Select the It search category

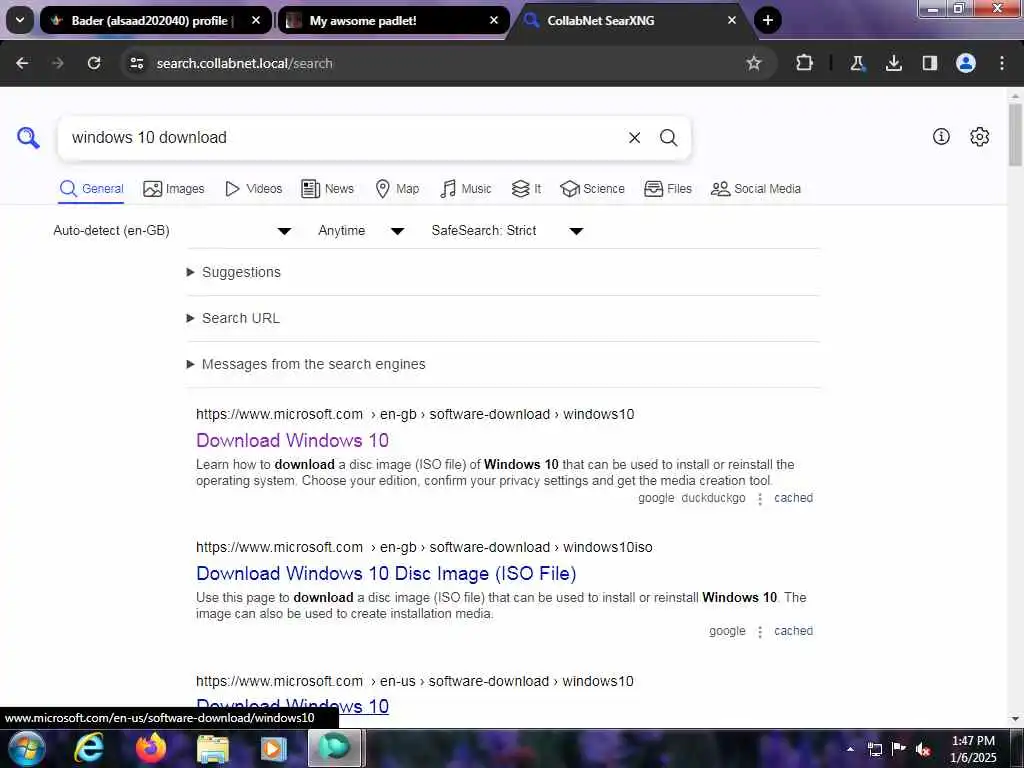(526, 189)
